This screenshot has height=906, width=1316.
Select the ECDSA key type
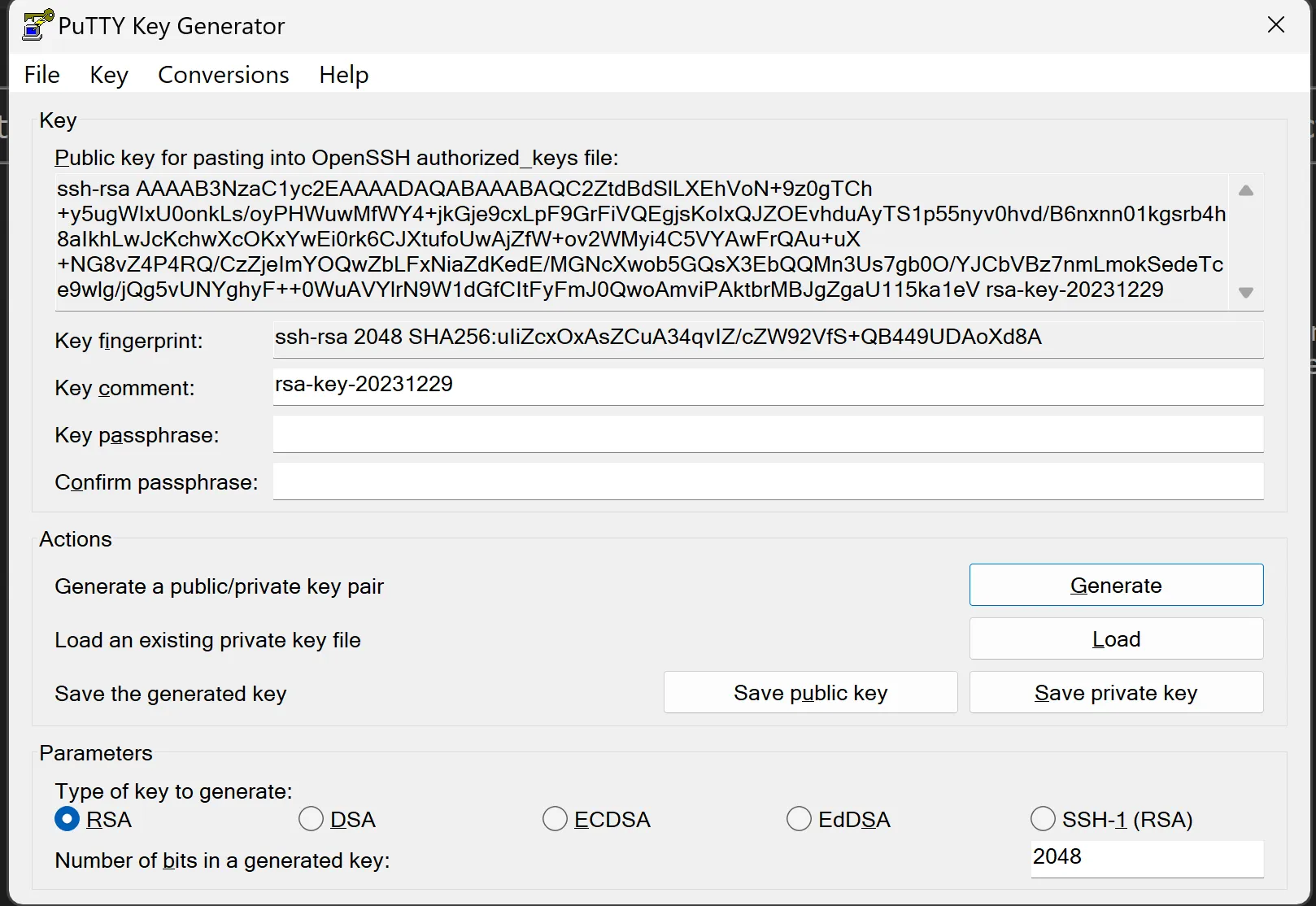(x=554, y=819)
